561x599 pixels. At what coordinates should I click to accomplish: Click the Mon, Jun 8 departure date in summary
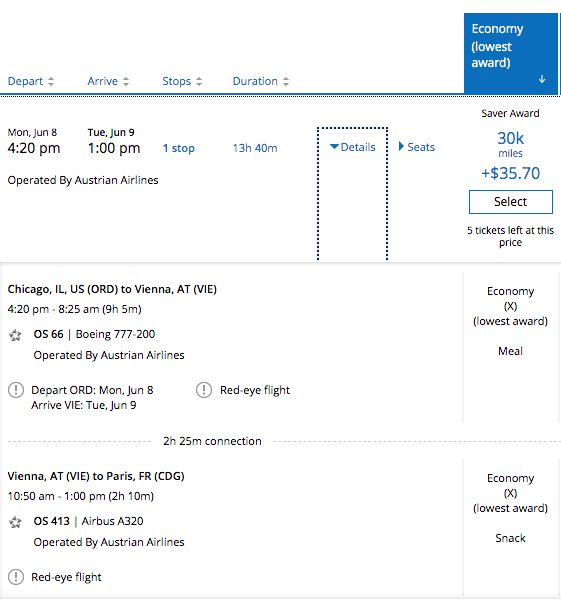32,133
